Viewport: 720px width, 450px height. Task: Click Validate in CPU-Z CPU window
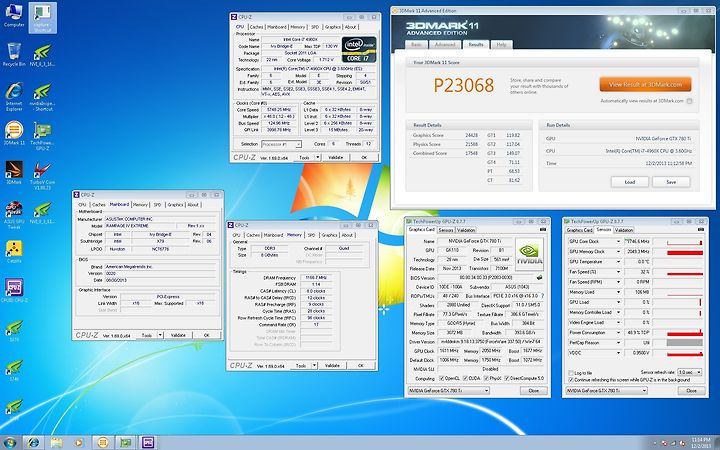pyautogui.click(x=335, y=158)
